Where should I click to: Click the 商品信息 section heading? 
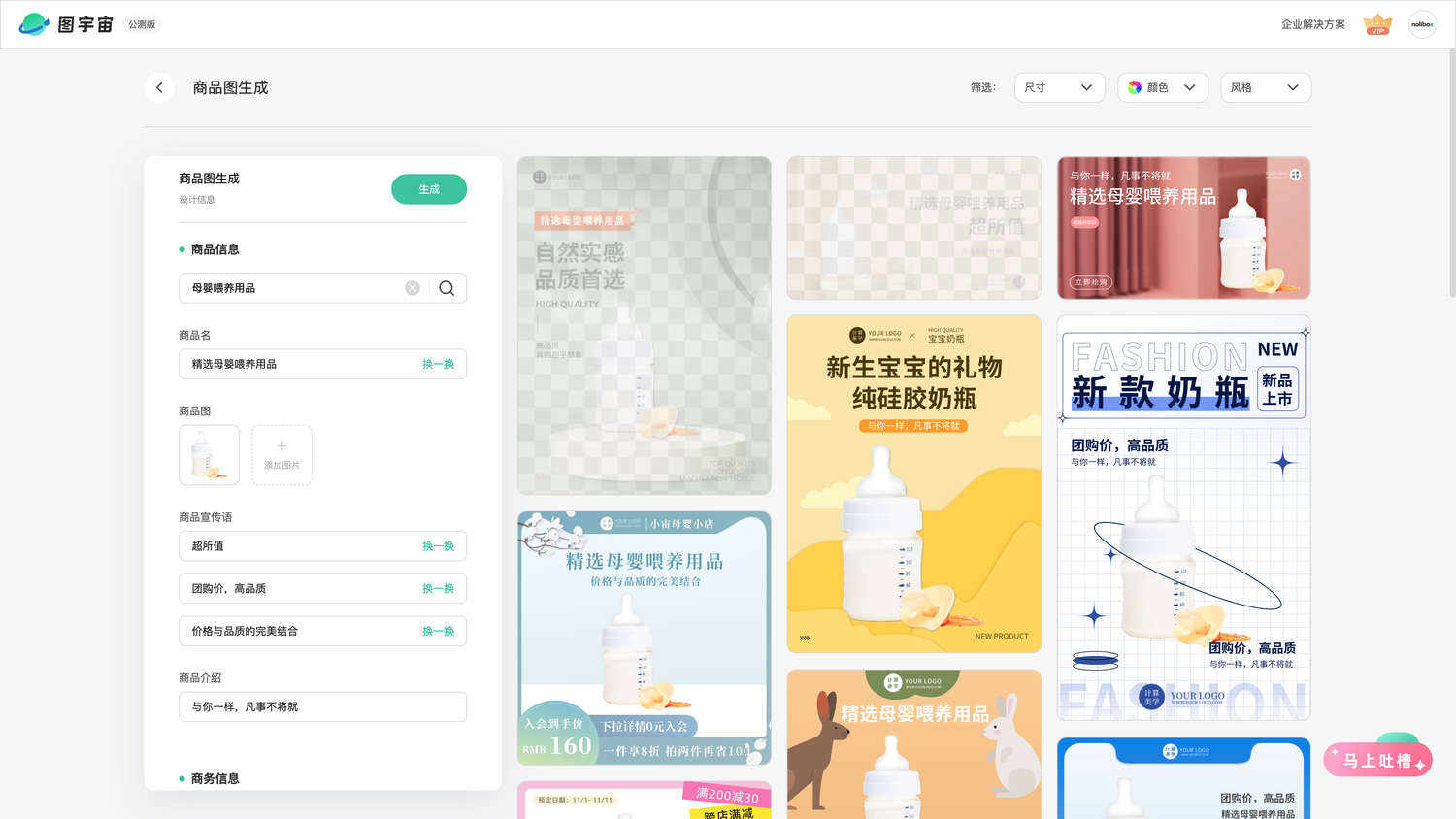pos(215,249)
